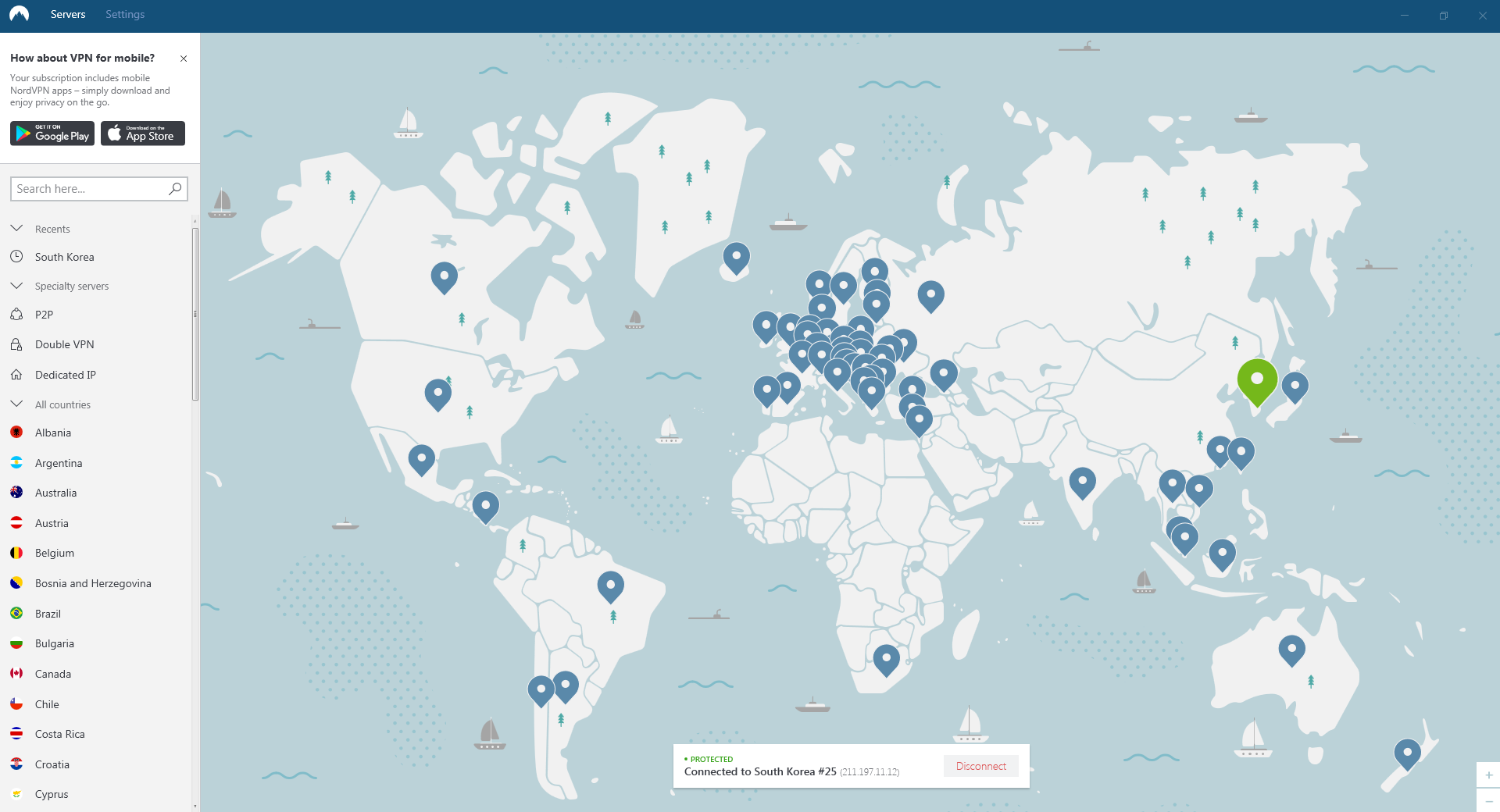Viewport: 1500px width, 812px height.
Task: Click the New Zealand map pin
Action: (1407, 755)
